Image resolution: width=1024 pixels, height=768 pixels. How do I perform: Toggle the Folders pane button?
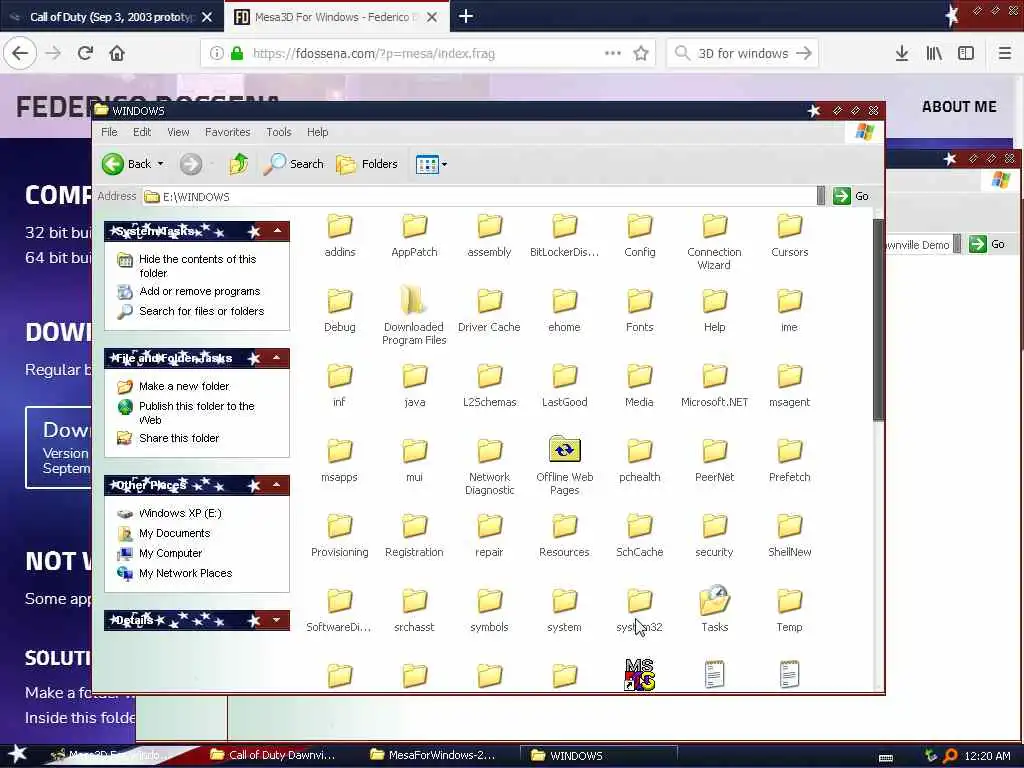366,164
